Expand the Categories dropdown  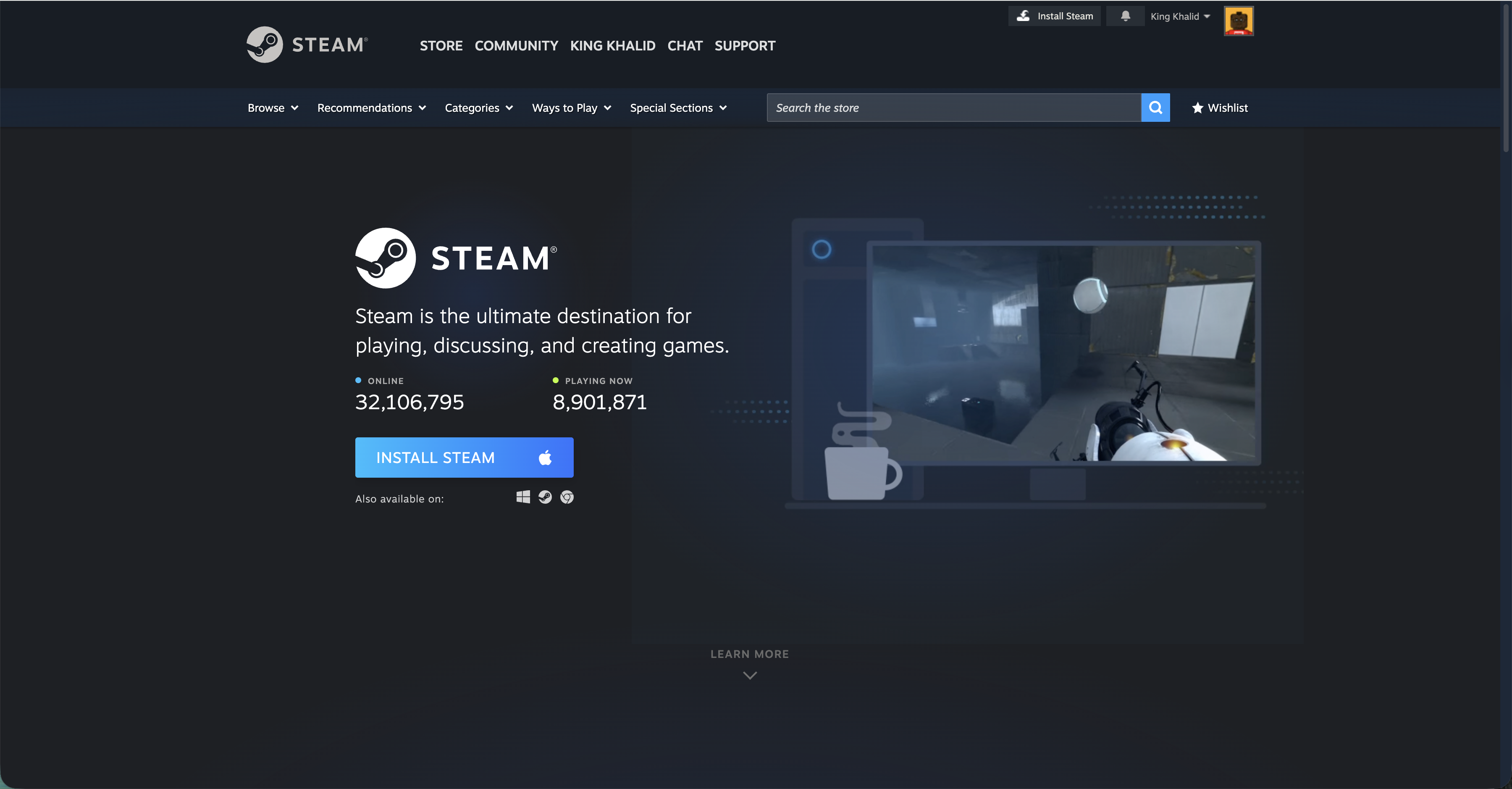(x=478, y=108)
